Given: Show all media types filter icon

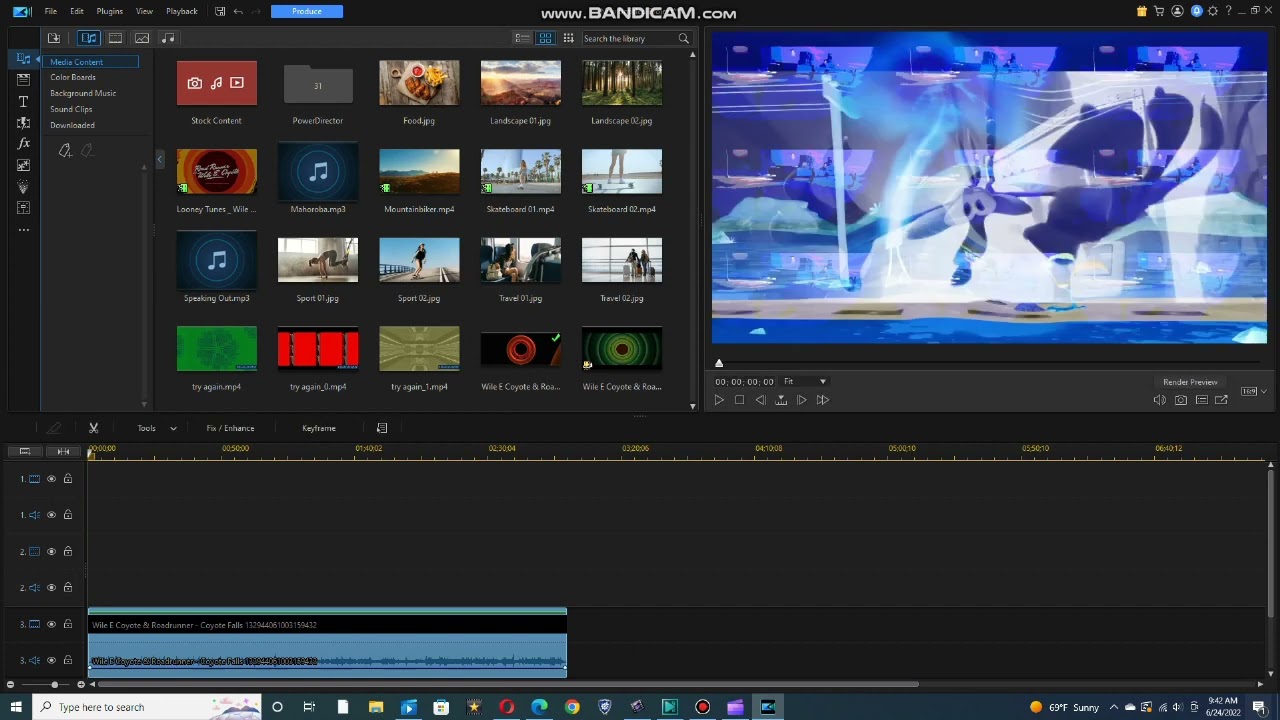Looking at the screenshot, I should click(89, 38).
